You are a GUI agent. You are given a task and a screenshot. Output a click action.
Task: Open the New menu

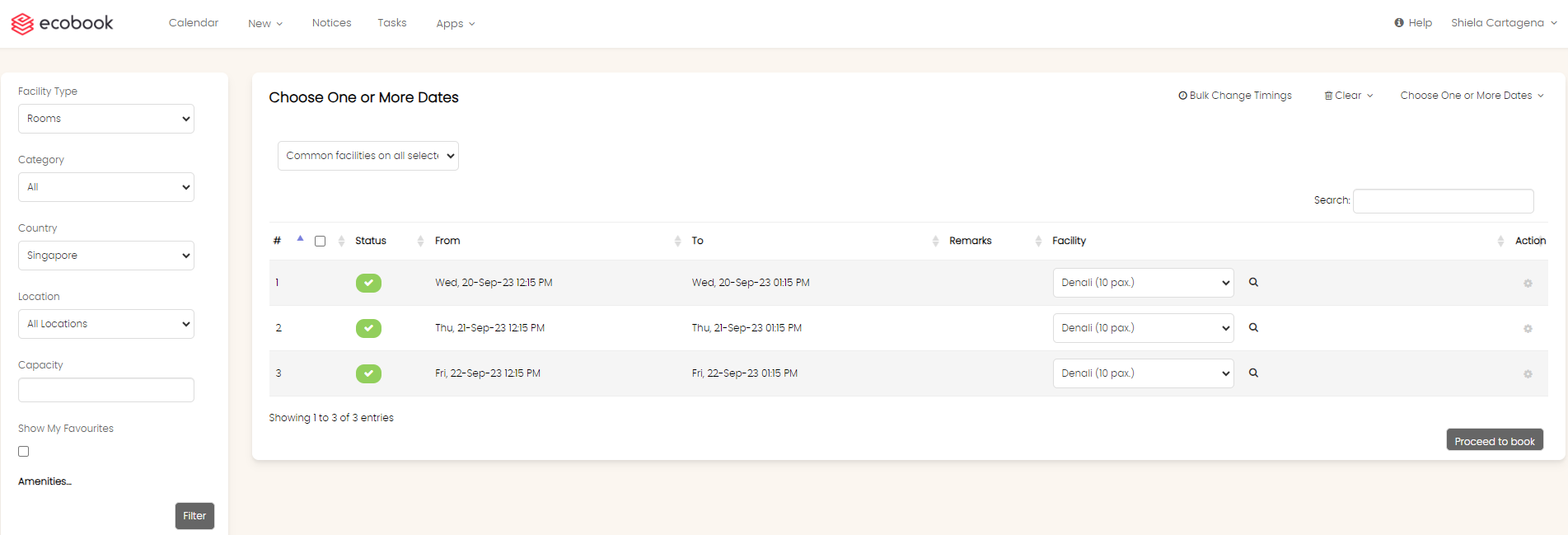click(x=265, y=24)
